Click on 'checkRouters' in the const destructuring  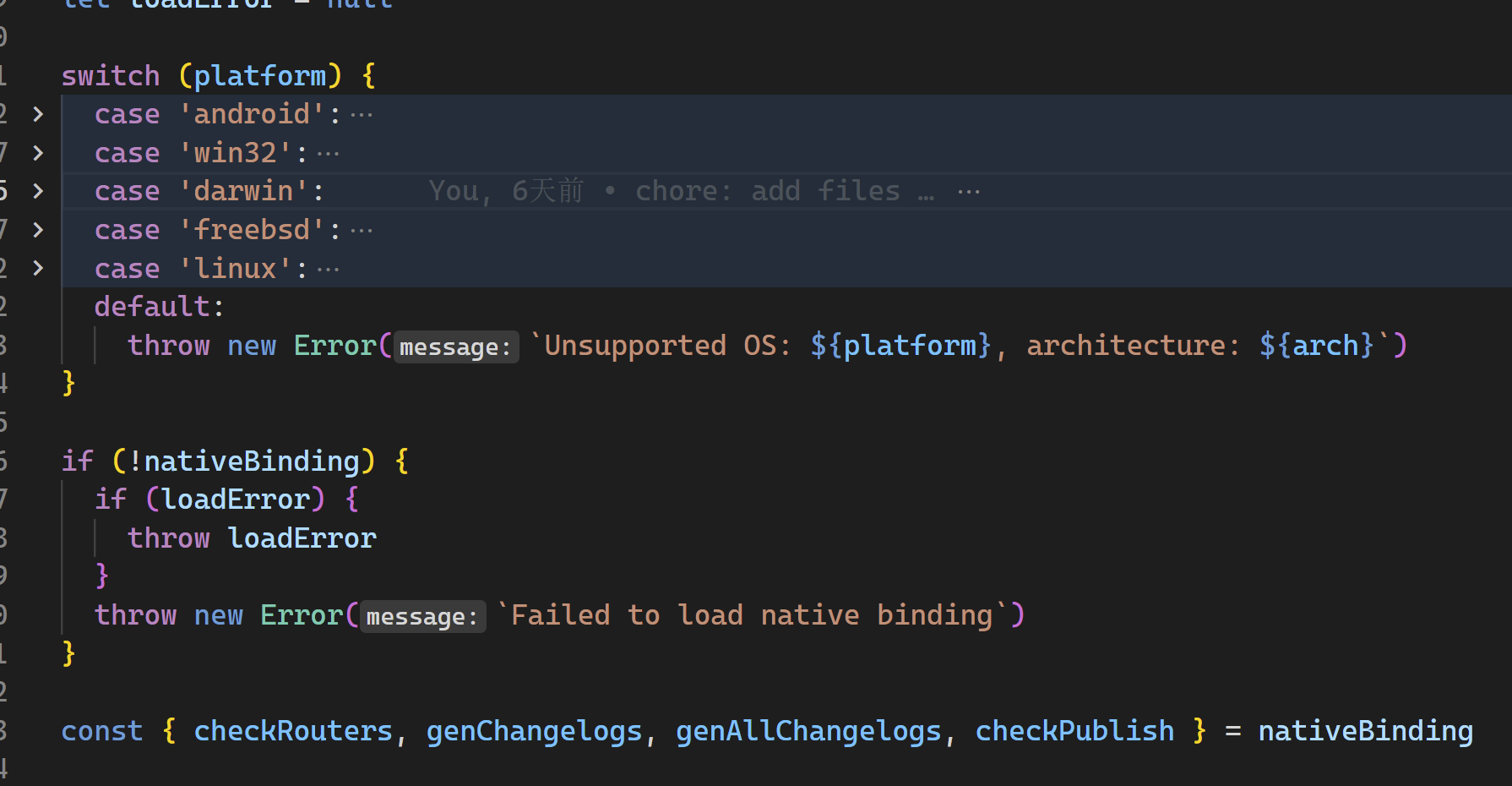(293, 731)
